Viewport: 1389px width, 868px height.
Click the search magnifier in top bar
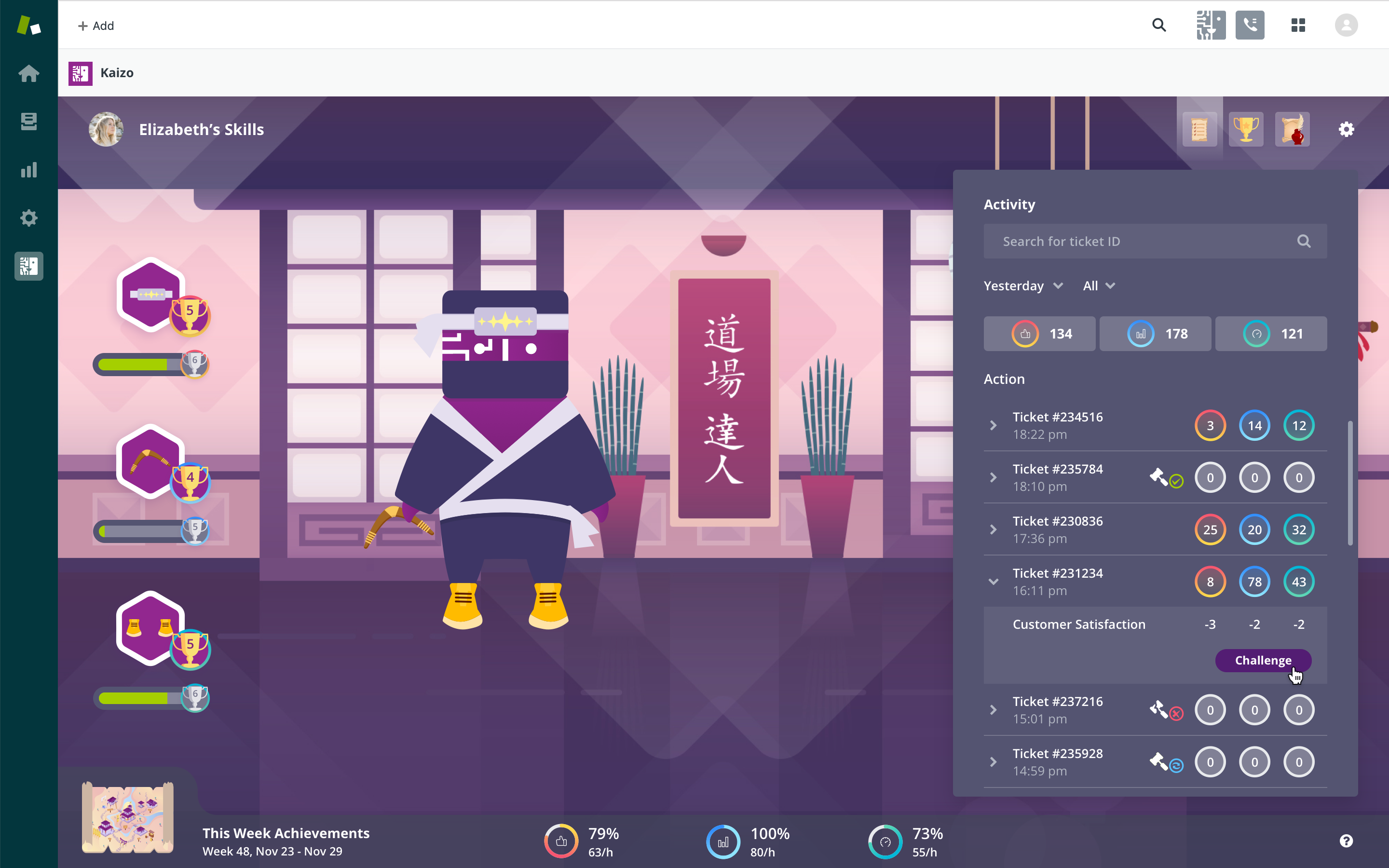tap(1159, 25)
